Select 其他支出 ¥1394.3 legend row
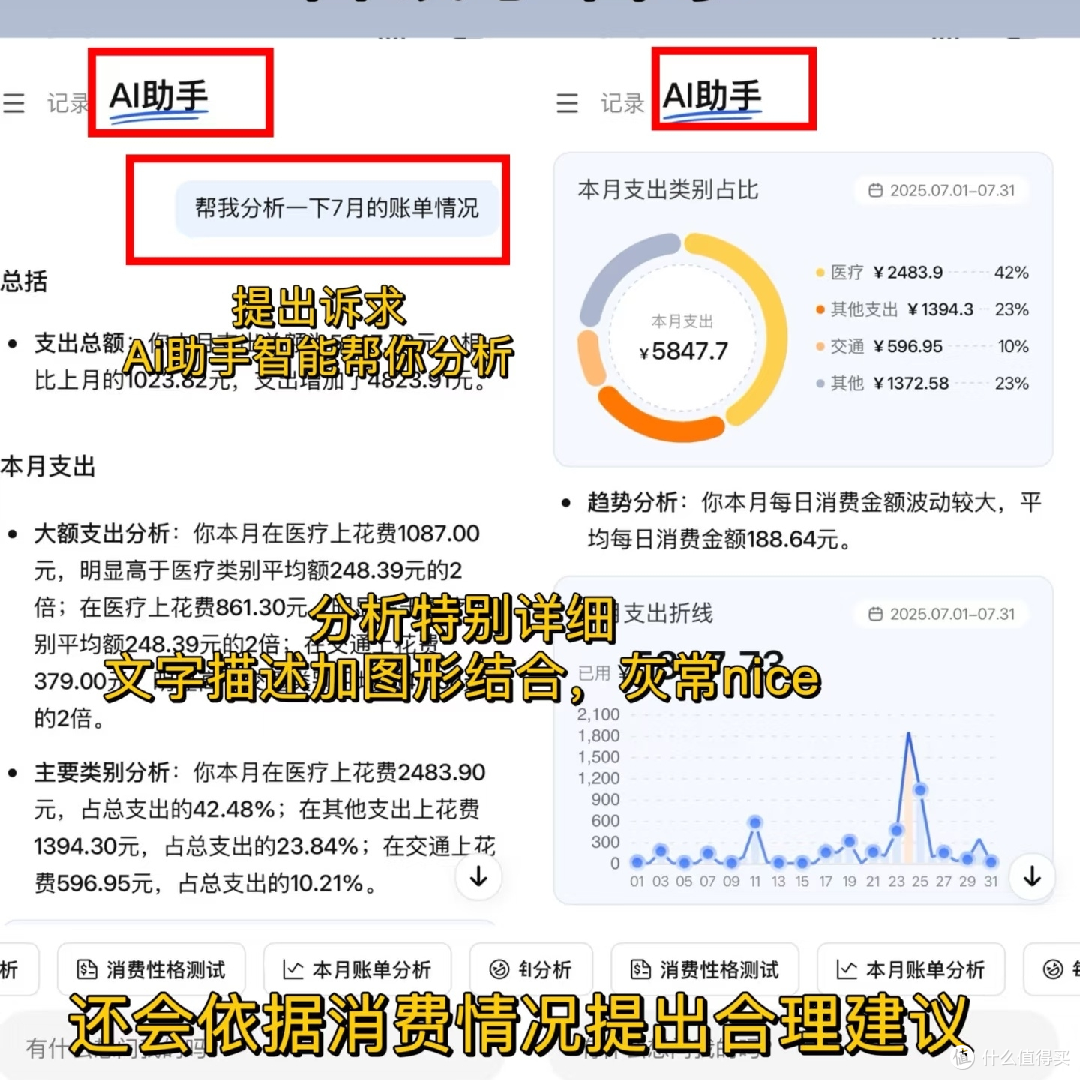 click(922, 309)
